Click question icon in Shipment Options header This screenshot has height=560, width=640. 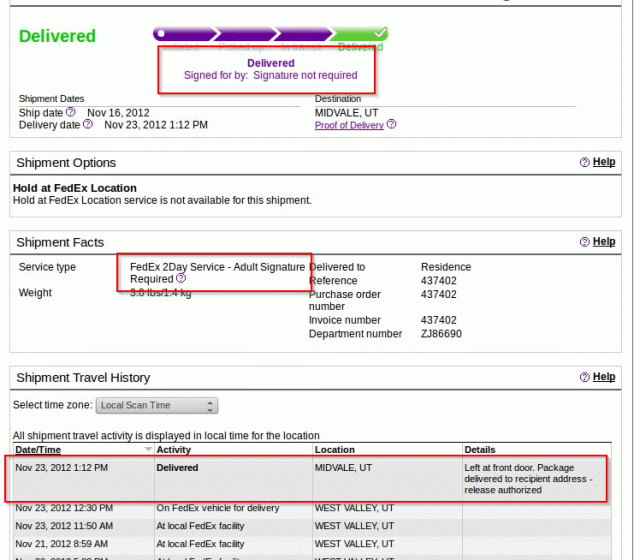(x=584, y=162)
